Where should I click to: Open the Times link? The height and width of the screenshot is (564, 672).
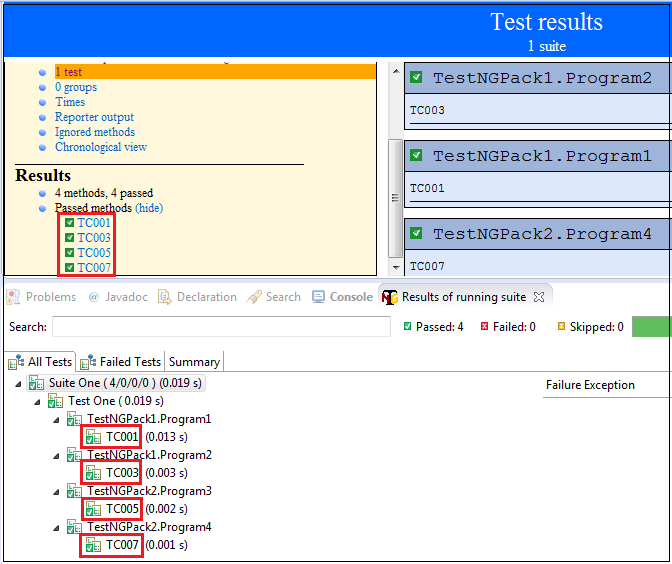70,102
